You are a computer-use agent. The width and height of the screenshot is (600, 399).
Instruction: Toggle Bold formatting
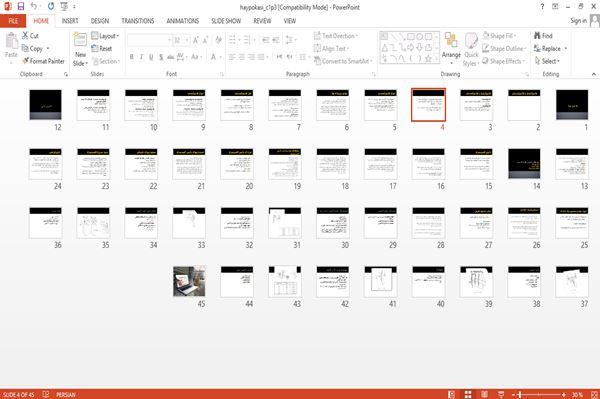pyautogui.click(x=132, y=57)
